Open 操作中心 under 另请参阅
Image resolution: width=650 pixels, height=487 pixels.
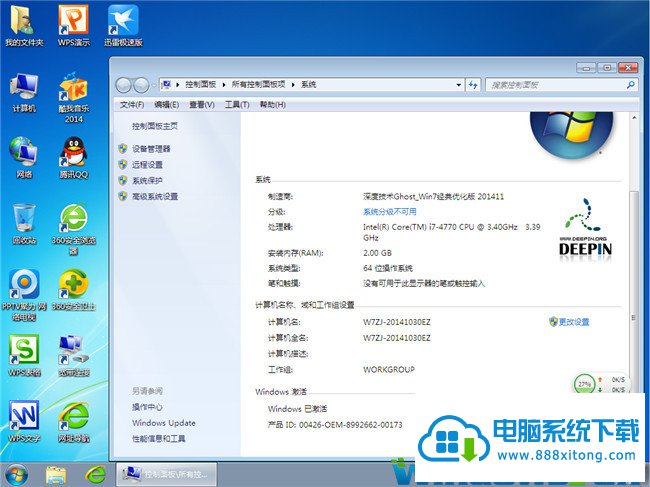click(x=147, y=407)
